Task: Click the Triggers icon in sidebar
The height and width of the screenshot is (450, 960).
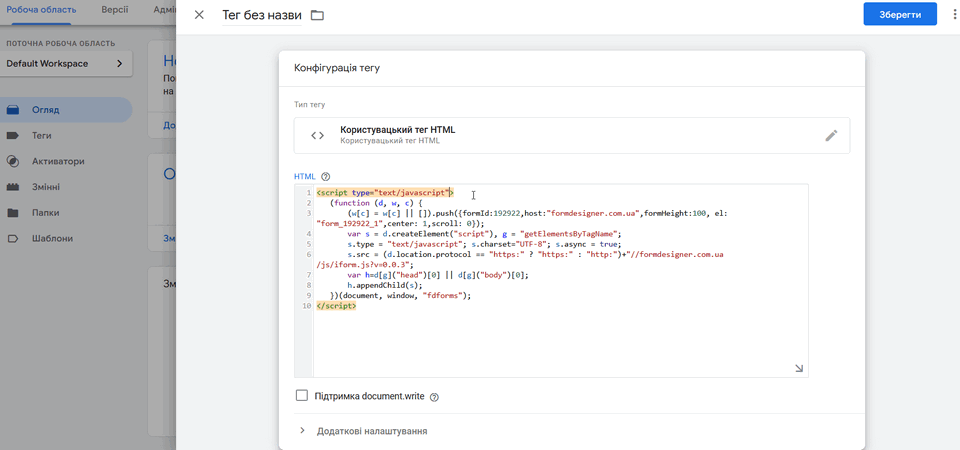Action: click(x=13, y=161)
